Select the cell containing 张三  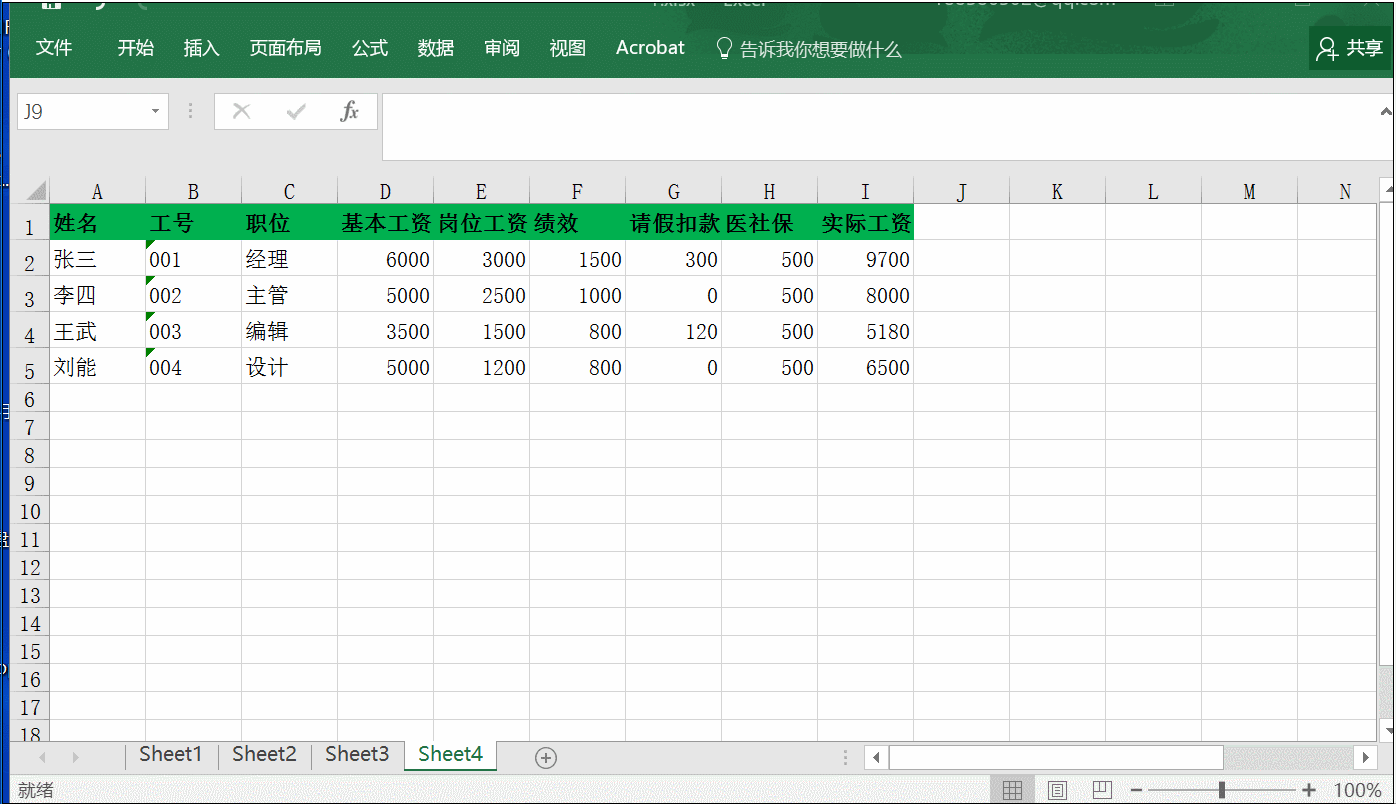pos(97,259)
